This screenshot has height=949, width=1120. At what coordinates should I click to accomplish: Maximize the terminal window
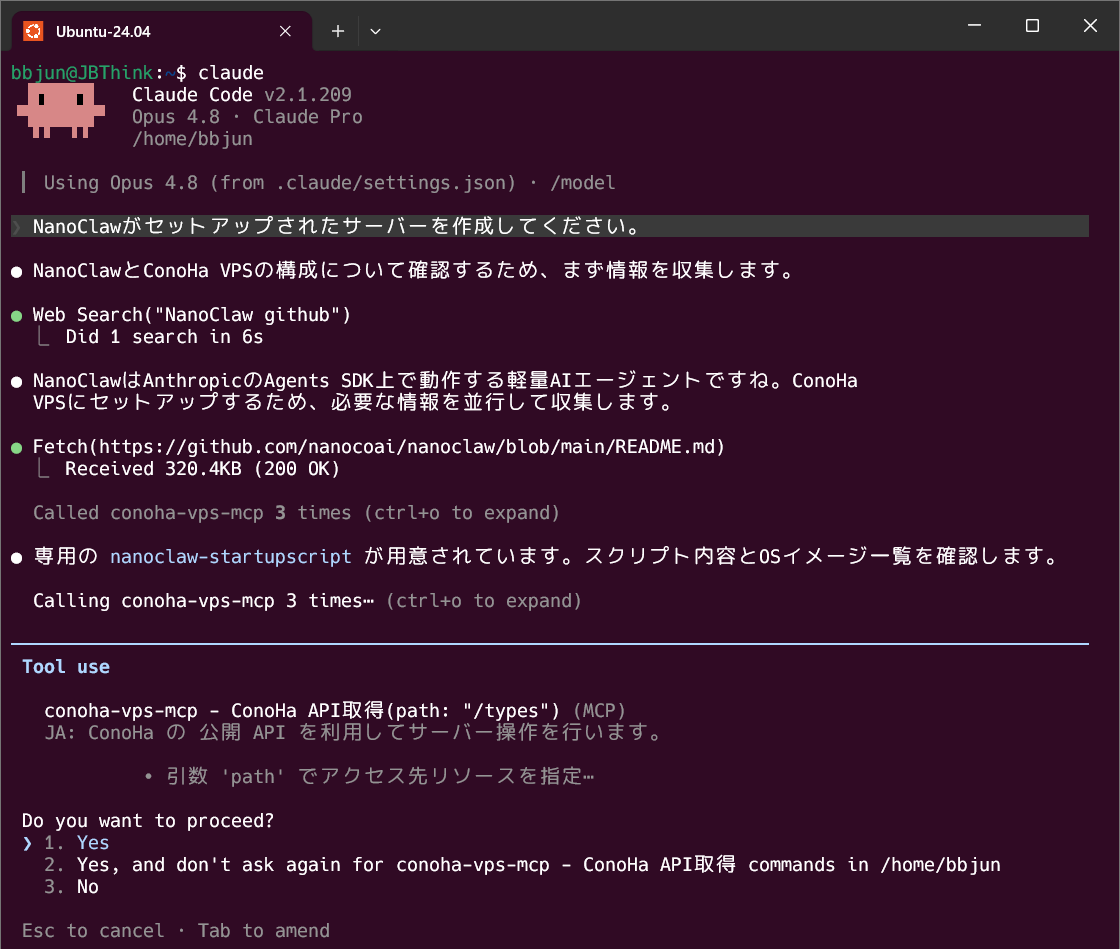pos(1032,26)
